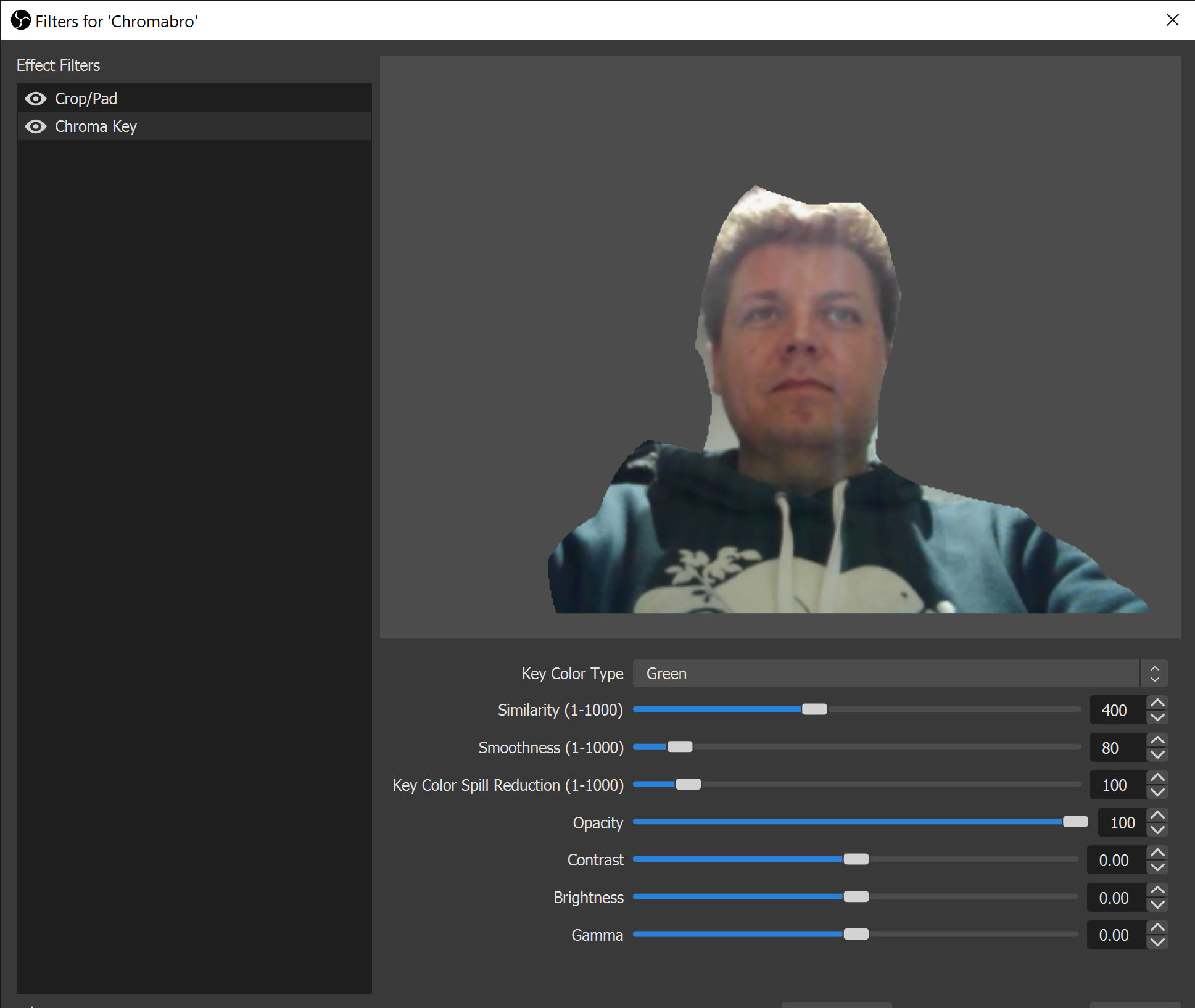Increase Smoothness using the up arrow
The height and width of the screenshot is (1008, 1195).
[1158, 740]
